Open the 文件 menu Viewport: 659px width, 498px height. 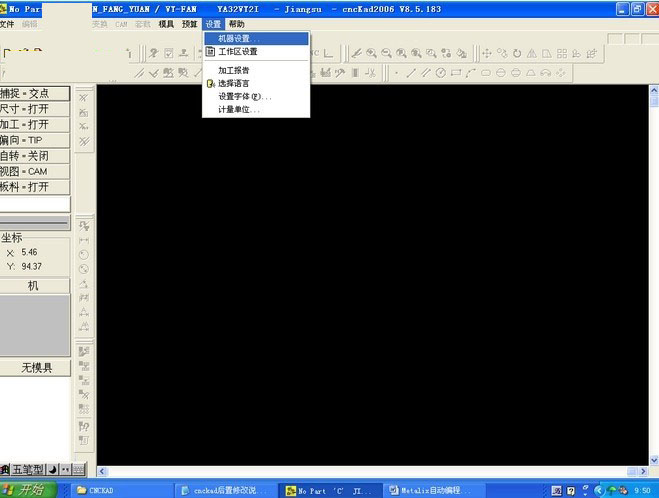7,24
